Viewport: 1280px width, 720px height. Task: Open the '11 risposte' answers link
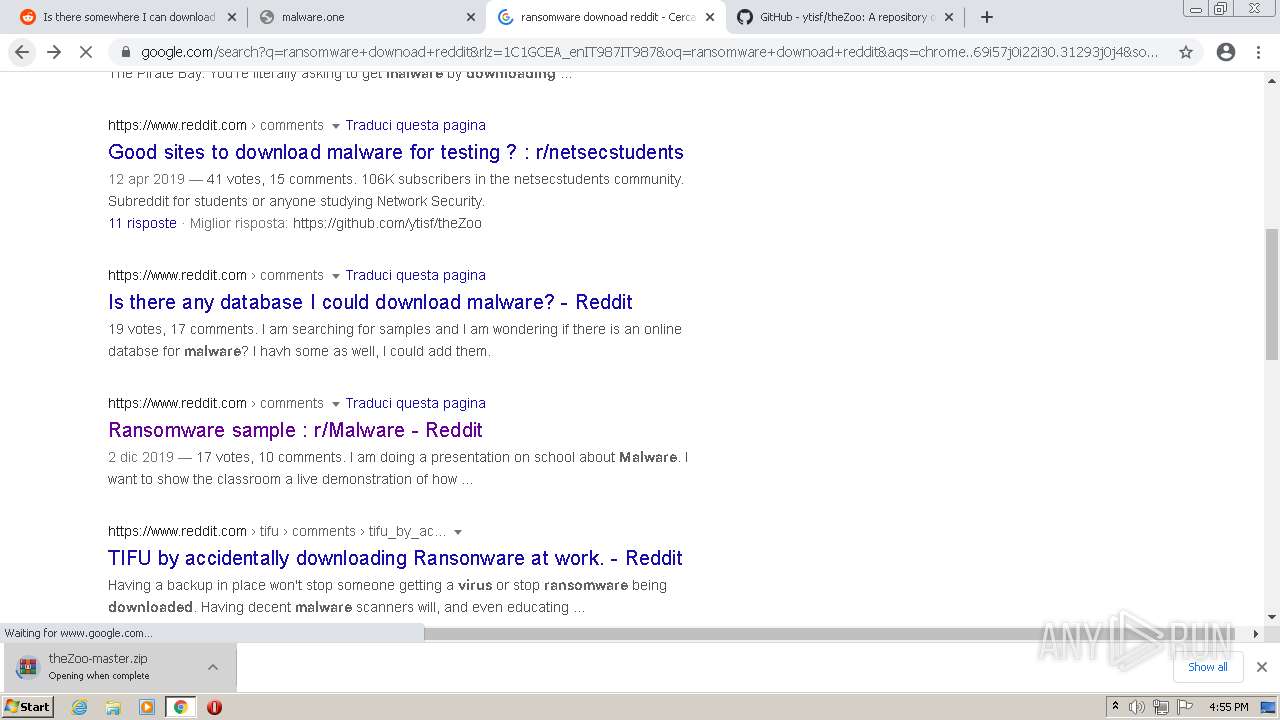(142, 223)
